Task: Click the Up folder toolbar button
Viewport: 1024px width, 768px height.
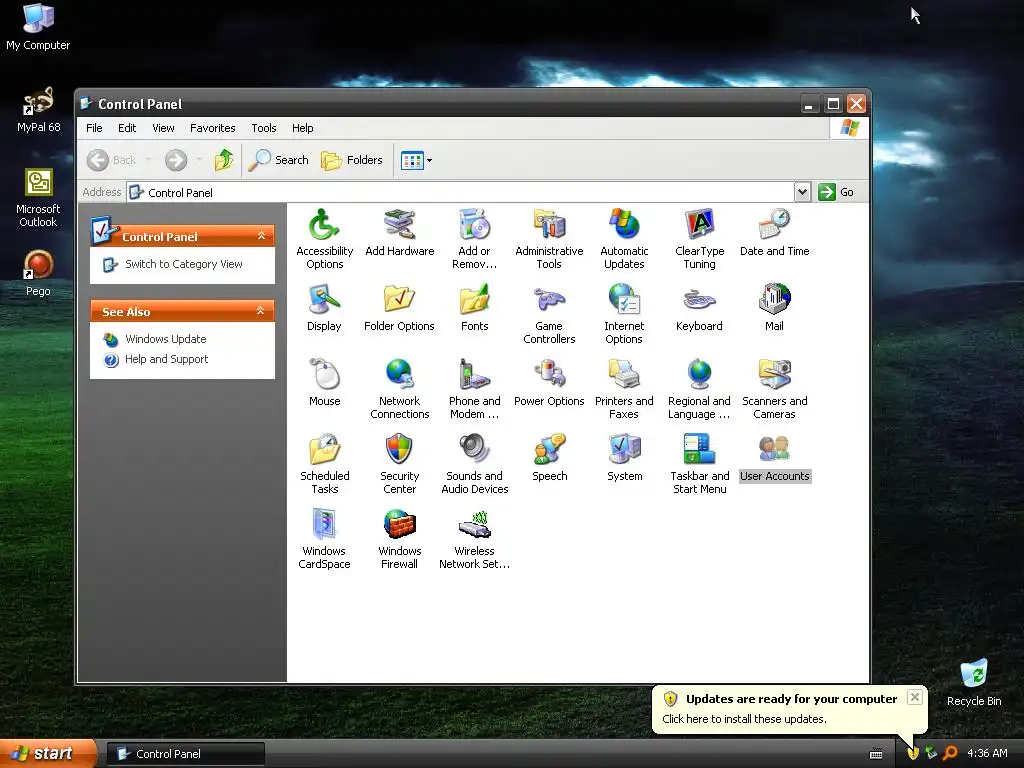Action: click(224, 160)
